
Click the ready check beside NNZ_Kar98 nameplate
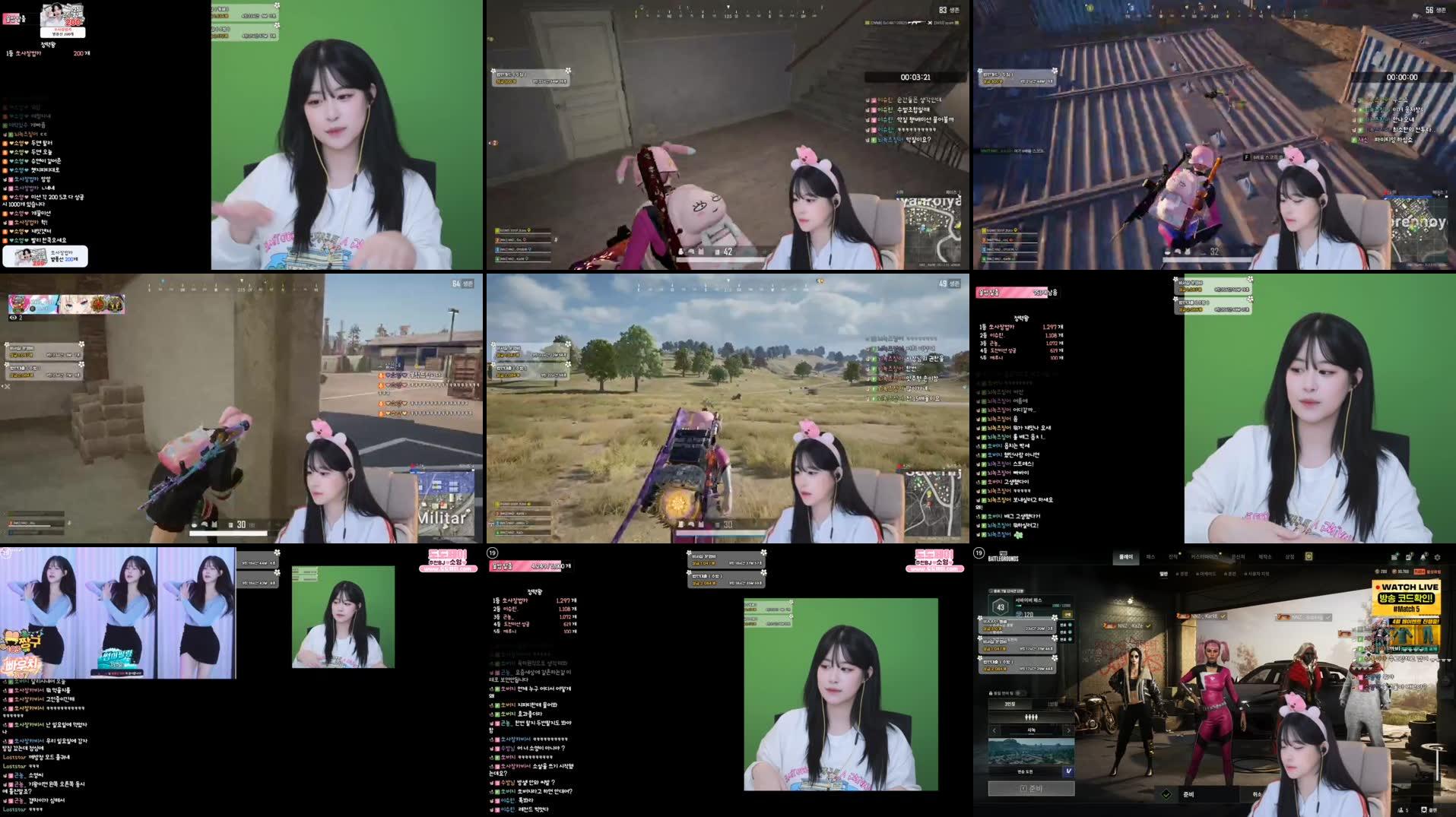[x=1223, y=616]
